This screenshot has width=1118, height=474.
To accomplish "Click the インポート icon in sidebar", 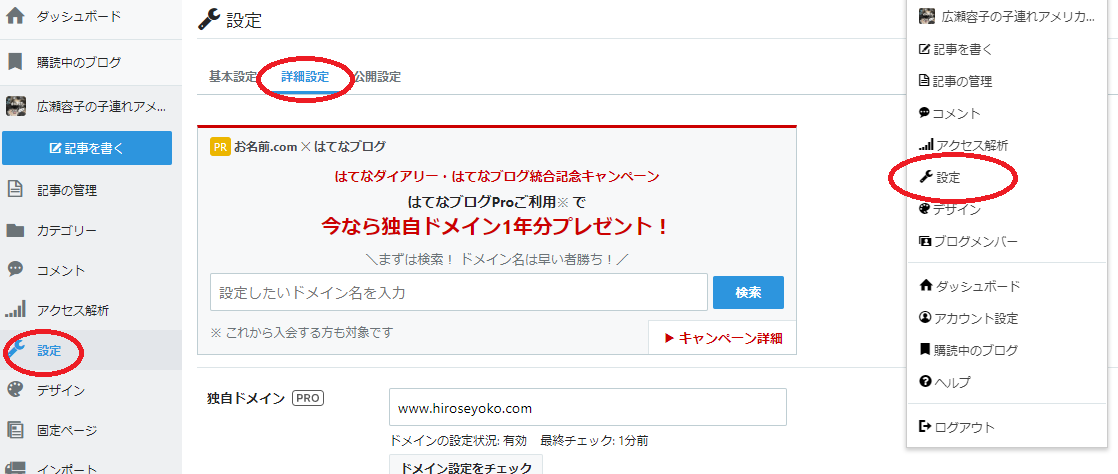I will point(15,467).
